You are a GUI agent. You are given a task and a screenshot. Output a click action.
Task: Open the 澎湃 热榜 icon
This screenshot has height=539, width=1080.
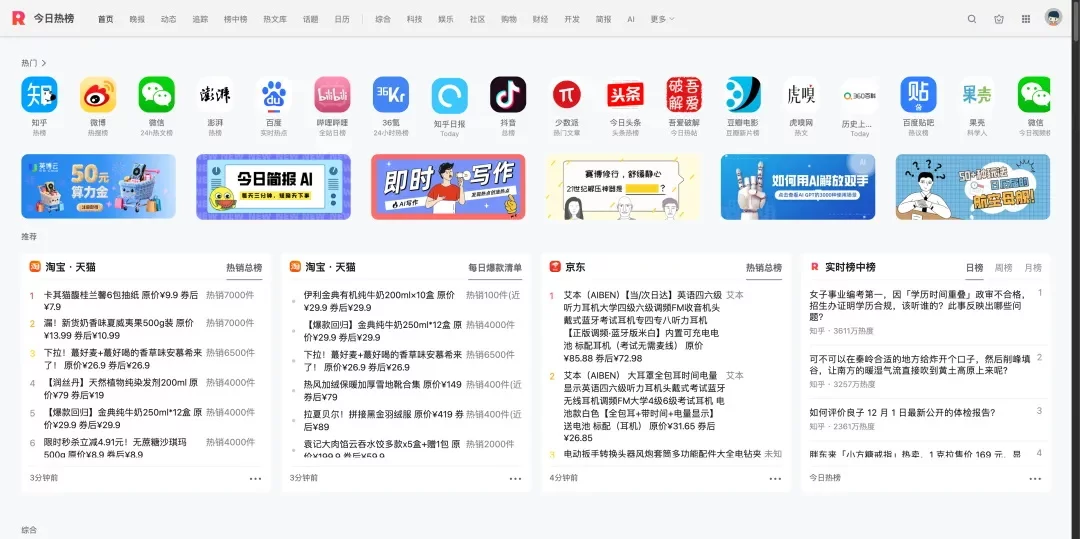coord(215,95)
